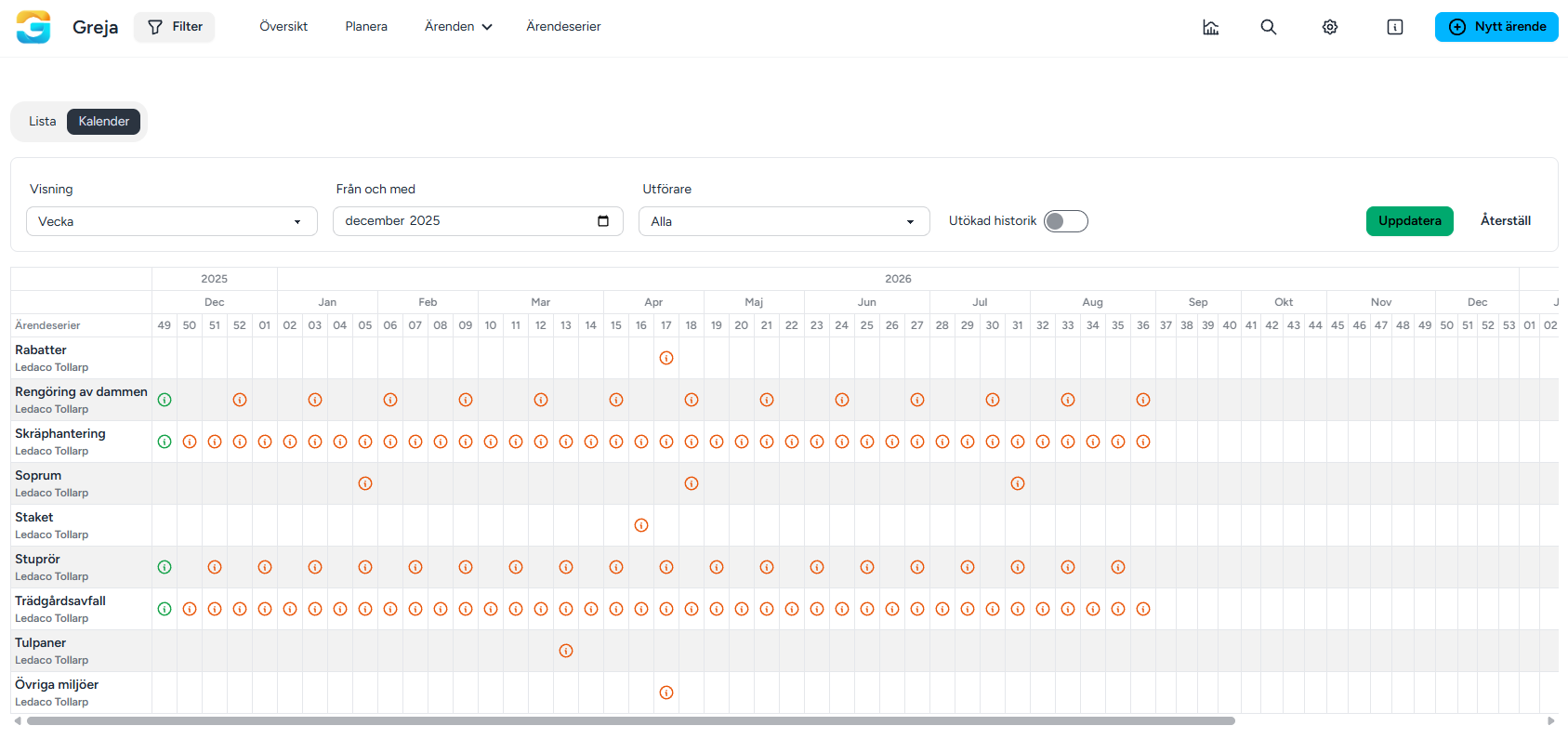The width and height of the screenshot is (1568, 739).
Task: Open the Rabatter task marker in week 17
Action: [666, 358]
